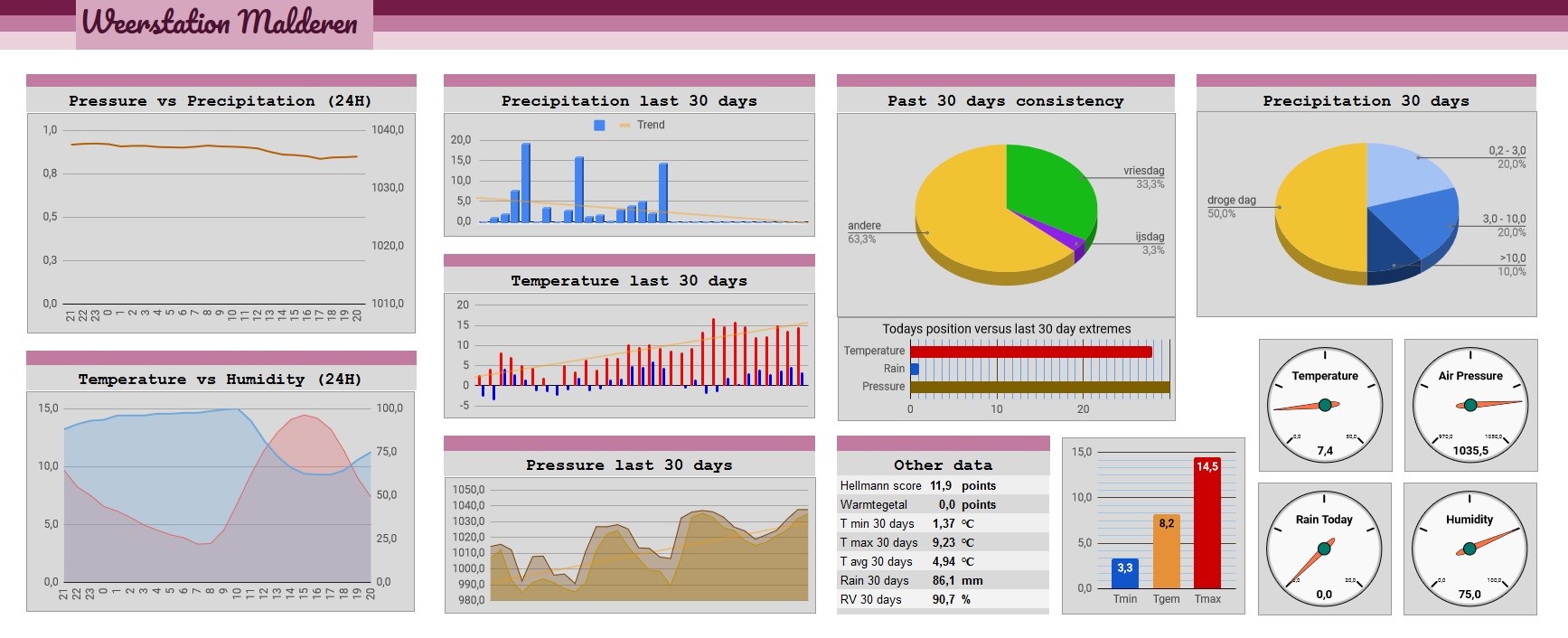Click the Pressure position bar
1568x638 pixels.
tap(1040, 387)
